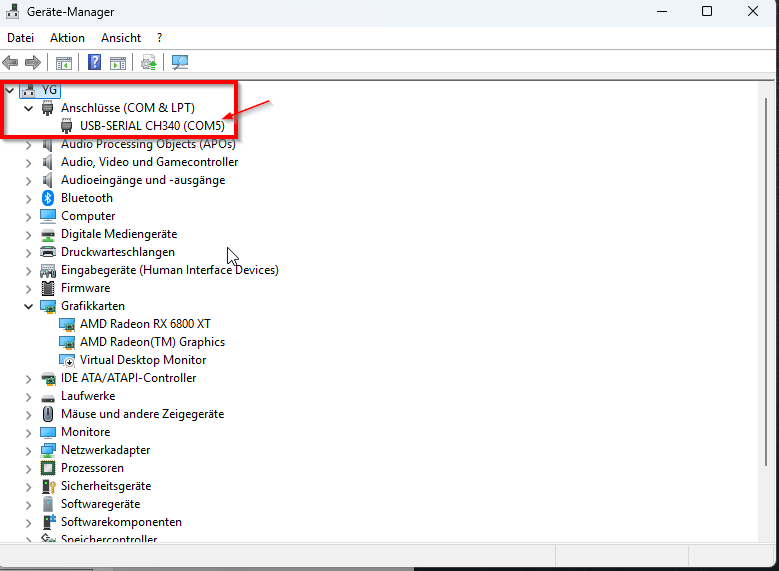The height and width of the screenshot is (571, 779).
Task: Expand the Netzwerkadapter chevron
Action: (28, 450)
